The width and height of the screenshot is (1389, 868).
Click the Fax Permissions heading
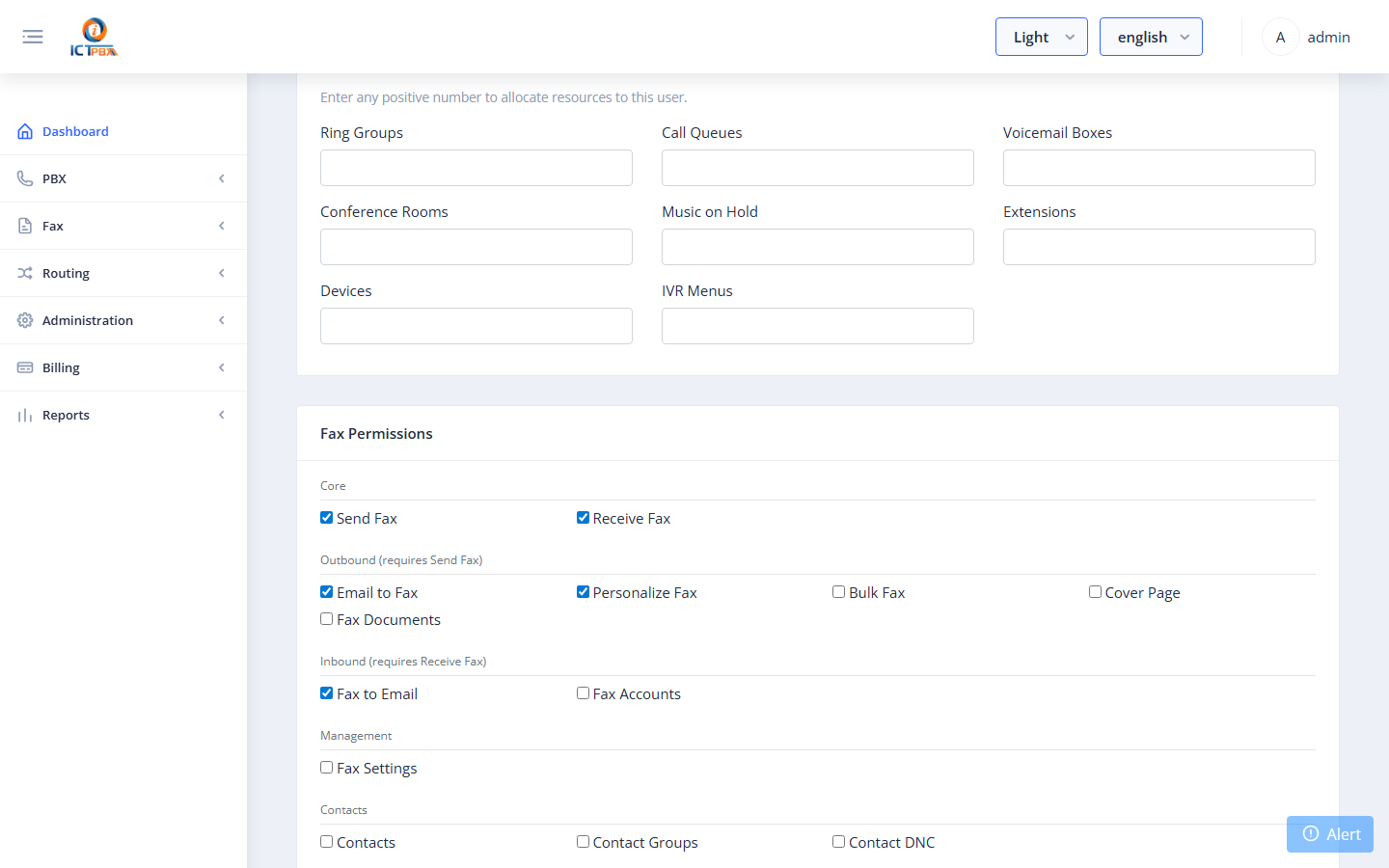tap(376, 434)
